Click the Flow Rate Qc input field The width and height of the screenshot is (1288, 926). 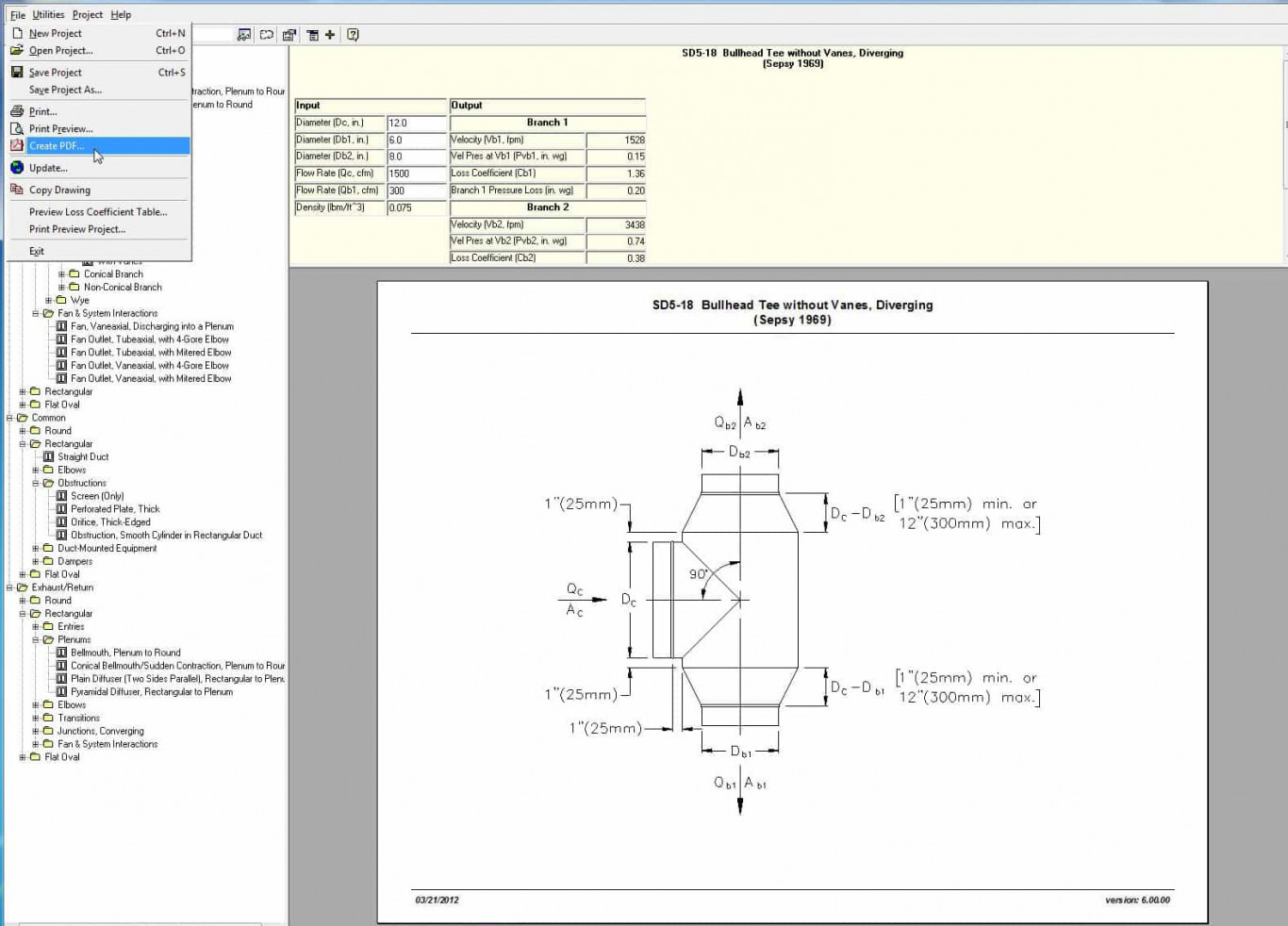click(x=415, y=174)
